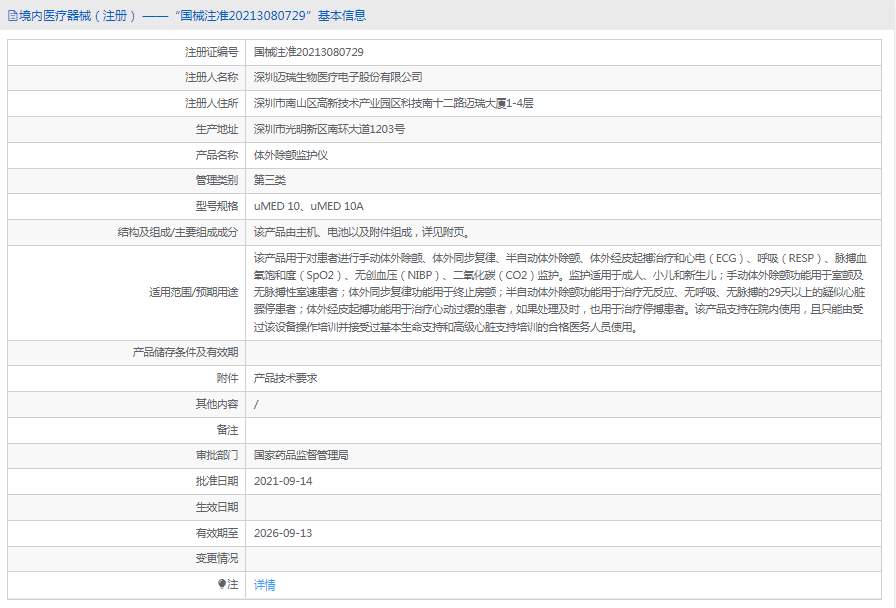Select the model text uMED 10、uMED 10A
This screenshot has height=608, width=896.
(x=309, y=206)
